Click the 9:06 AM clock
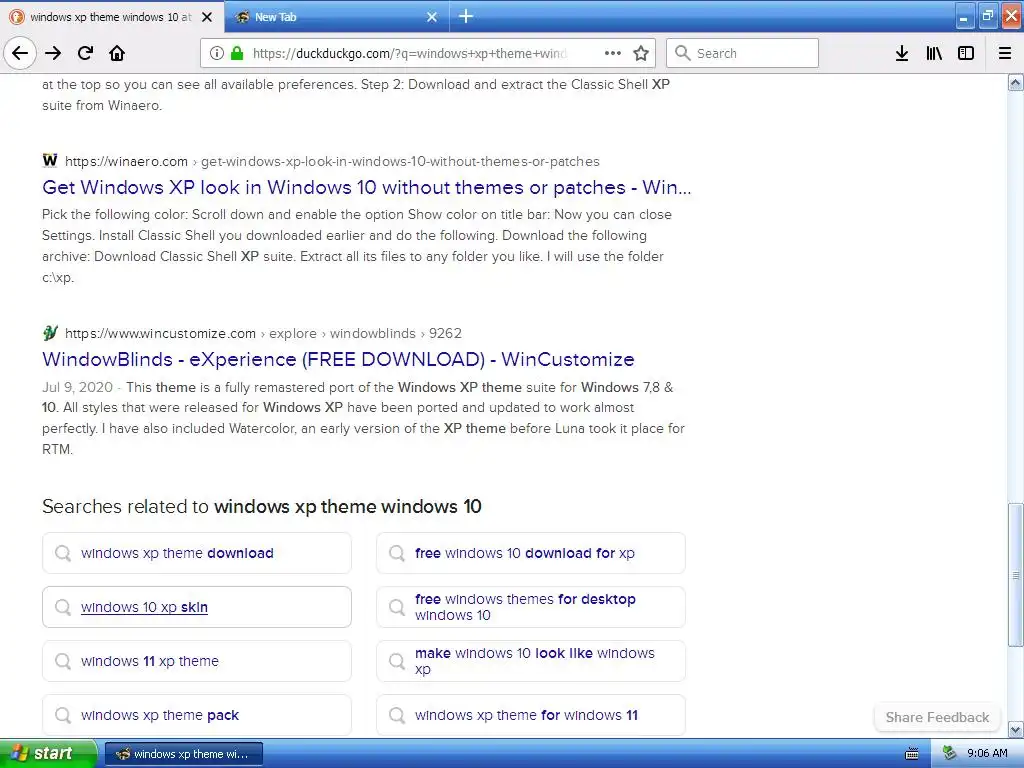This screenshot has width=1024, height=768. 987,754
